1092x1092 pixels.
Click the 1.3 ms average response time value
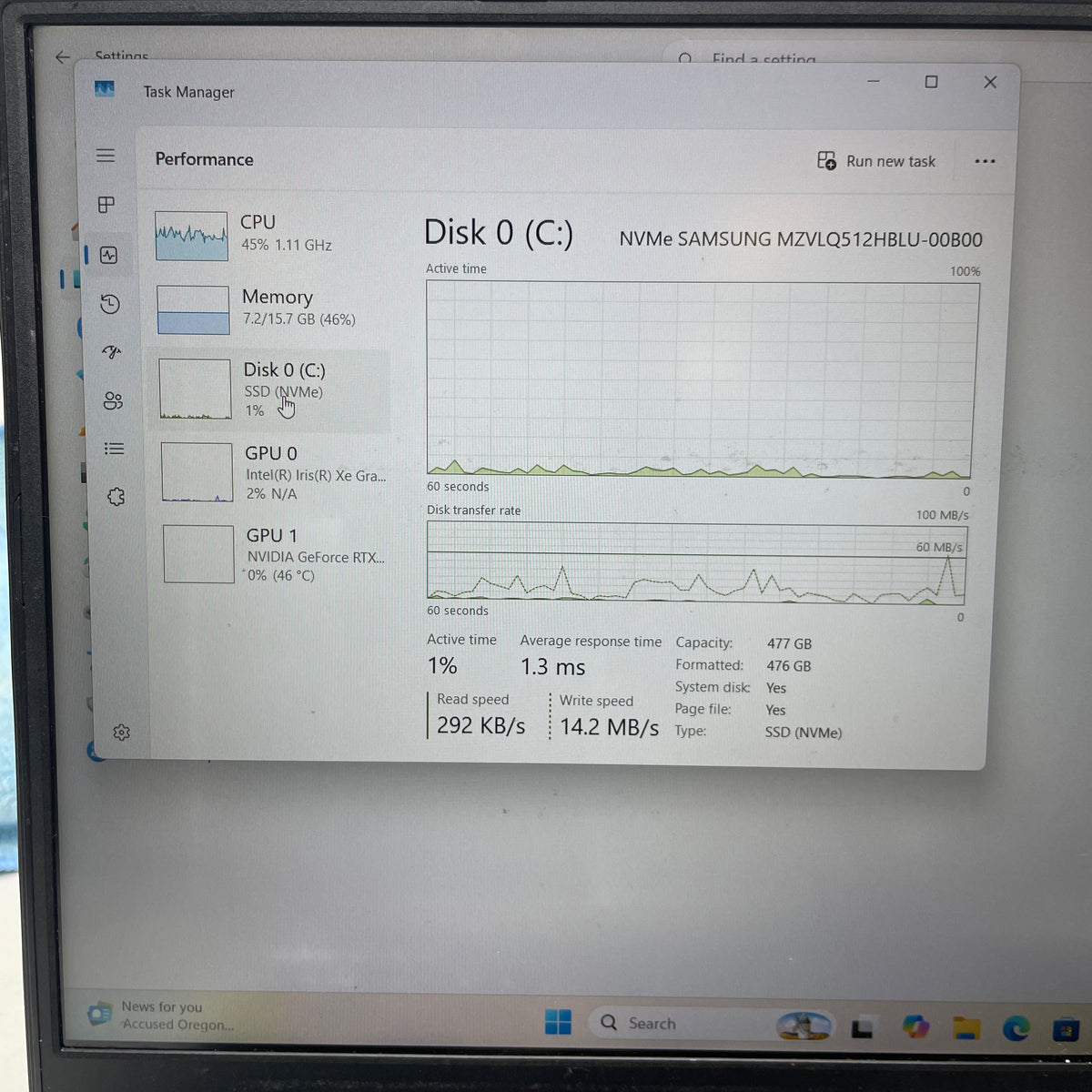coord(552,667)
